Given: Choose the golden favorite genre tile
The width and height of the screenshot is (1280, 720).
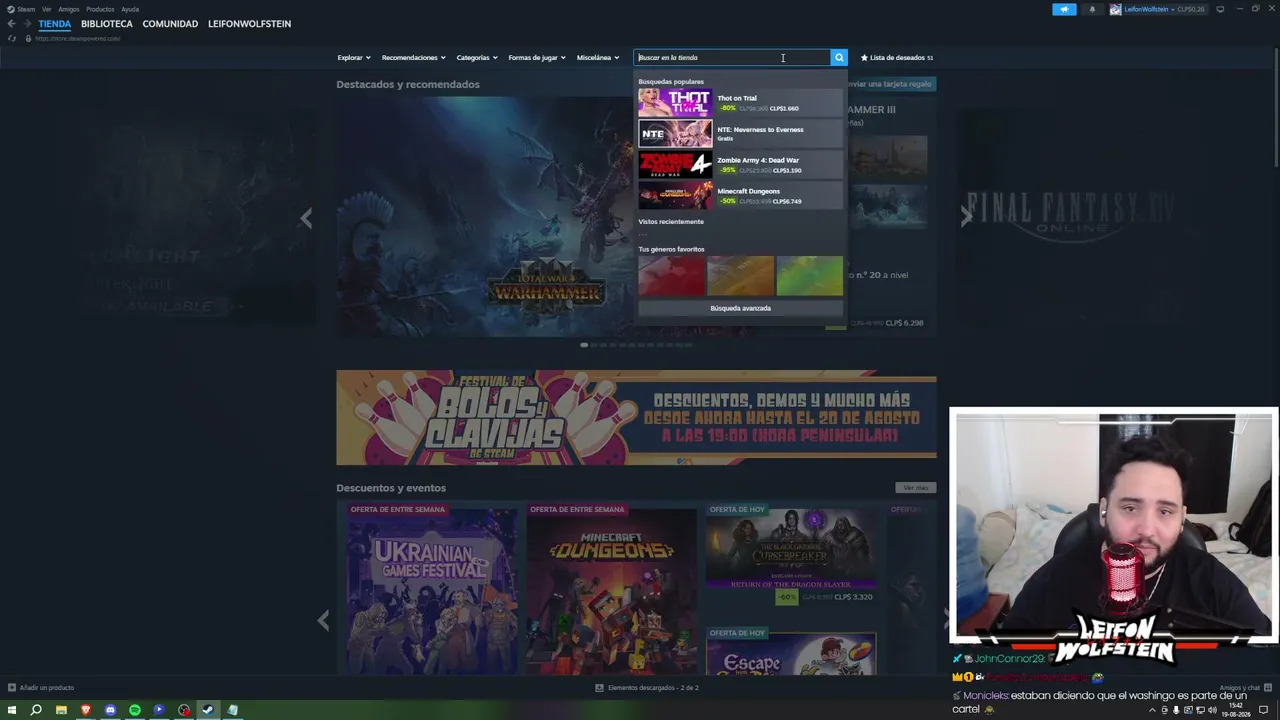Looking at the screenshot, I should (x=740, y=276).
